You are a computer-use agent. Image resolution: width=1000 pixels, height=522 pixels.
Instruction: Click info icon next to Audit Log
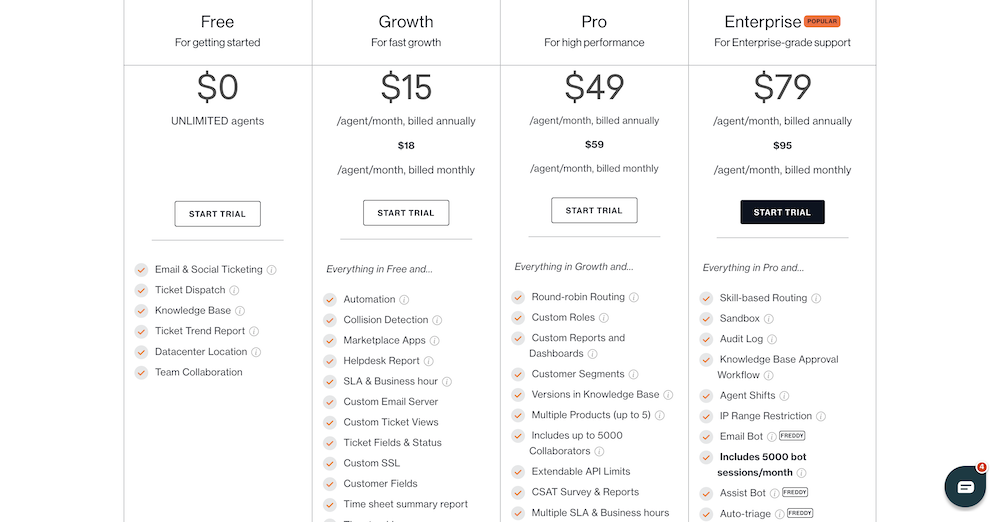(772, 339)
